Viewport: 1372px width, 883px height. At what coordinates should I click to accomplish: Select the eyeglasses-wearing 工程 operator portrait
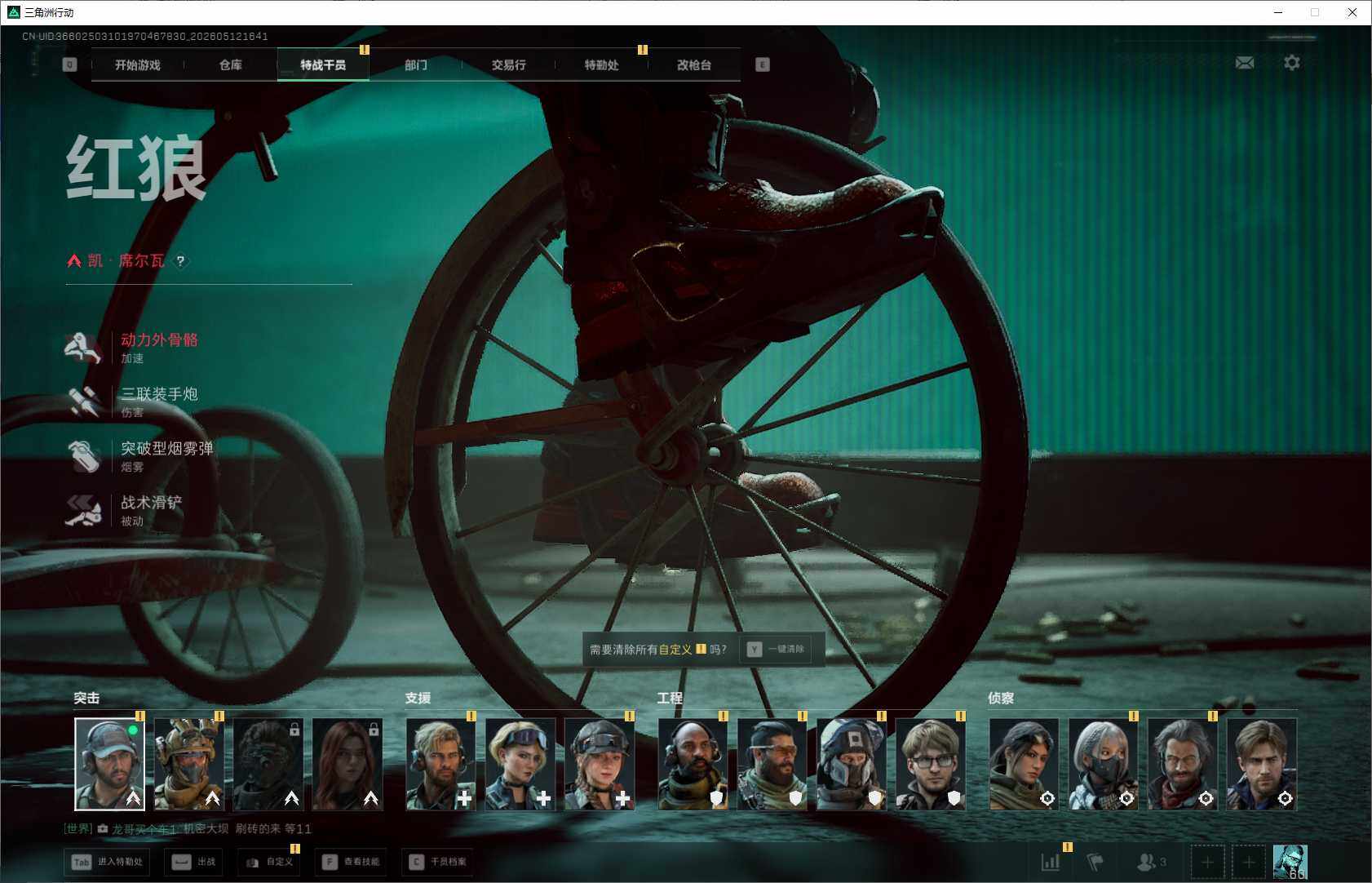930,764
